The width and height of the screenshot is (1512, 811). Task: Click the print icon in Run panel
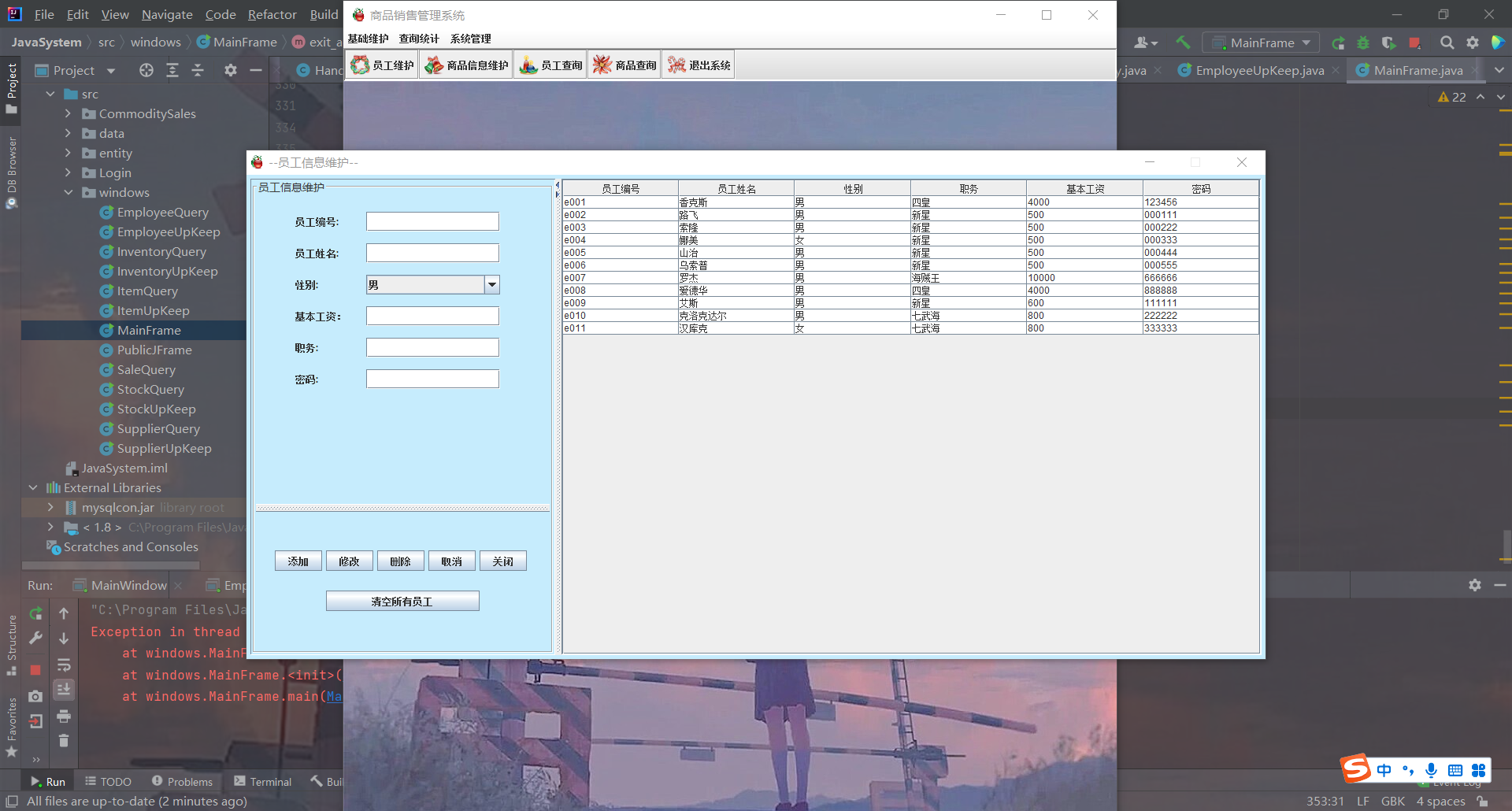tap(64, 716)
